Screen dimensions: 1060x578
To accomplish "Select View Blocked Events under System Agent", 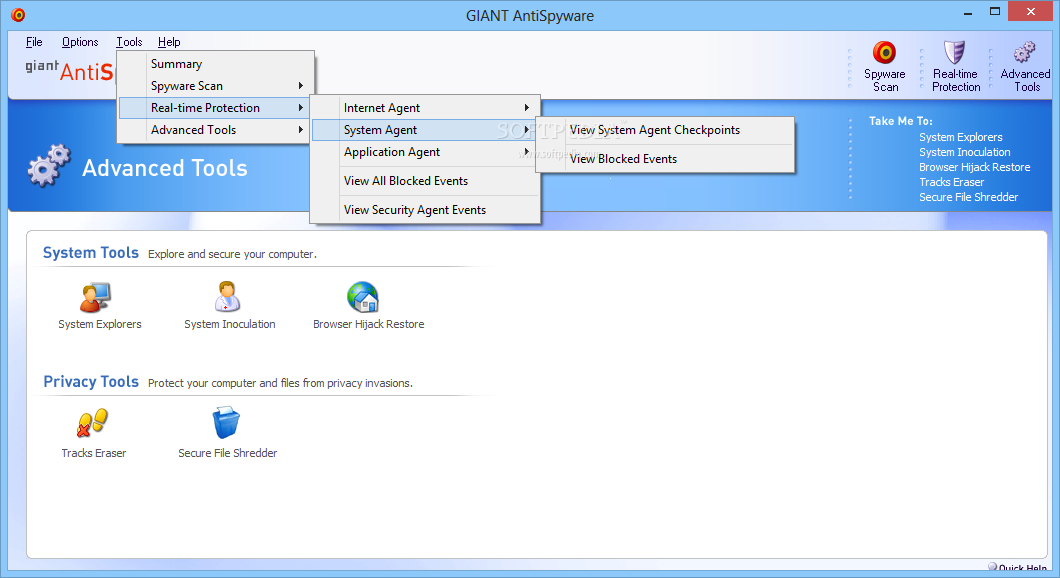I will click(x=665, y=159).
